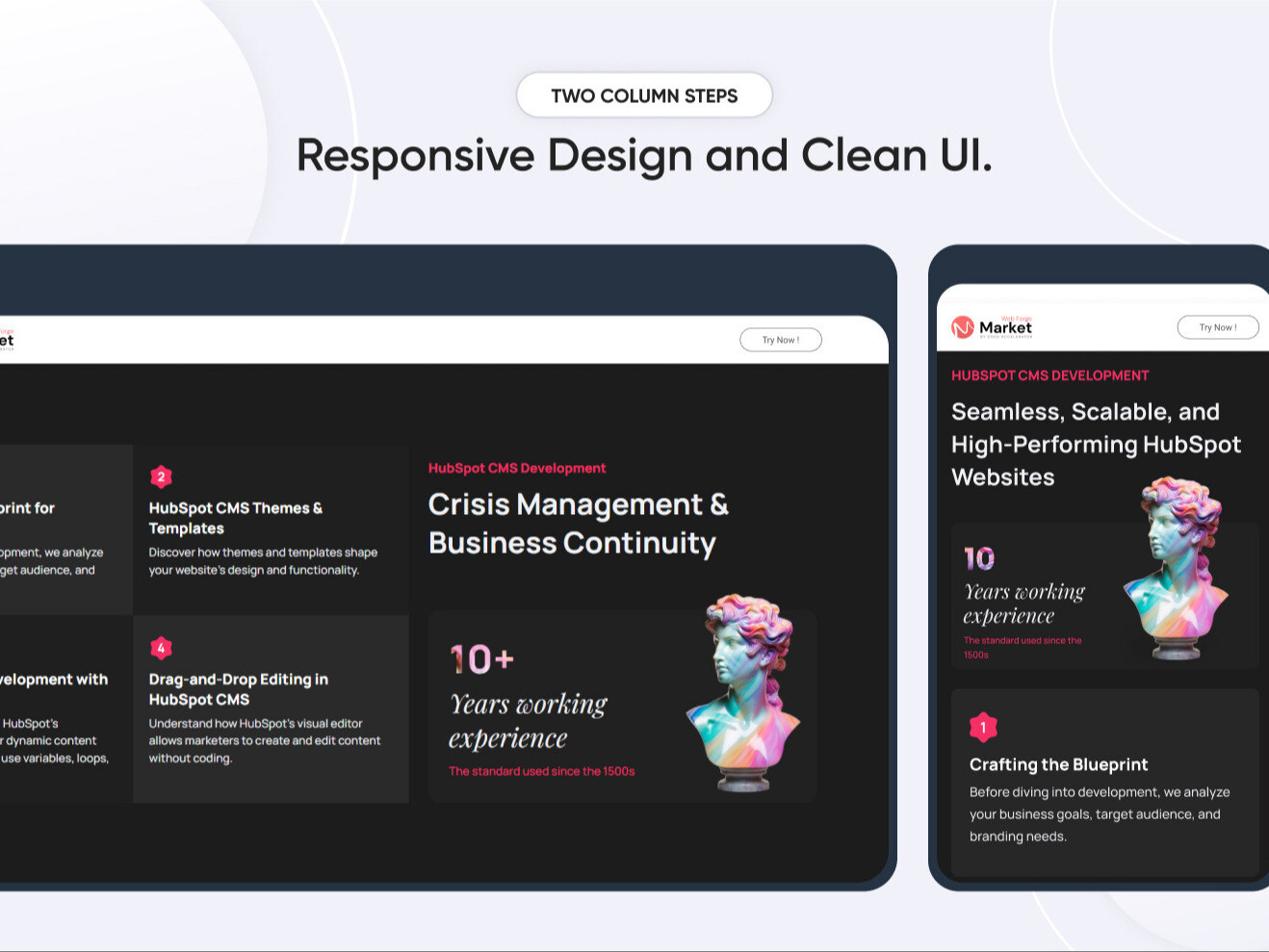The height and width of the screenshot is (952, 1269).
Task: Click the Seamless, Scalable HubSpot Websites headline
Action: (1096, 444)
